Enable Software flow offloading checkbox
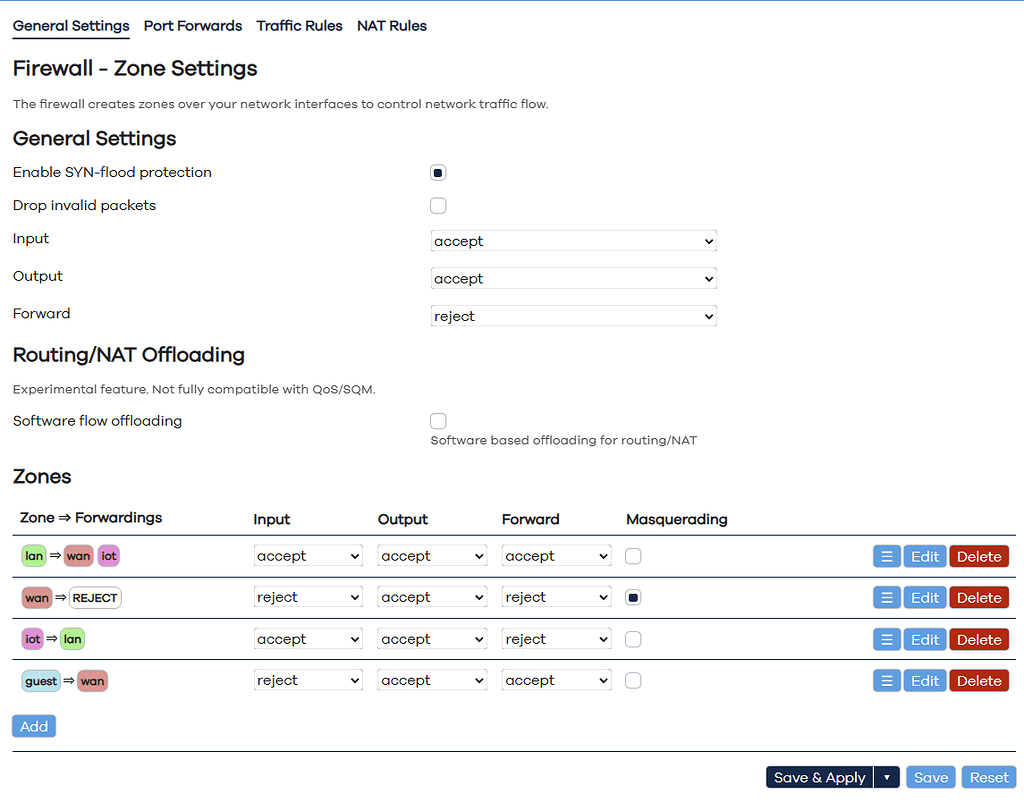The width and height of the screenshot is (1024, 811). coord(438,421)
